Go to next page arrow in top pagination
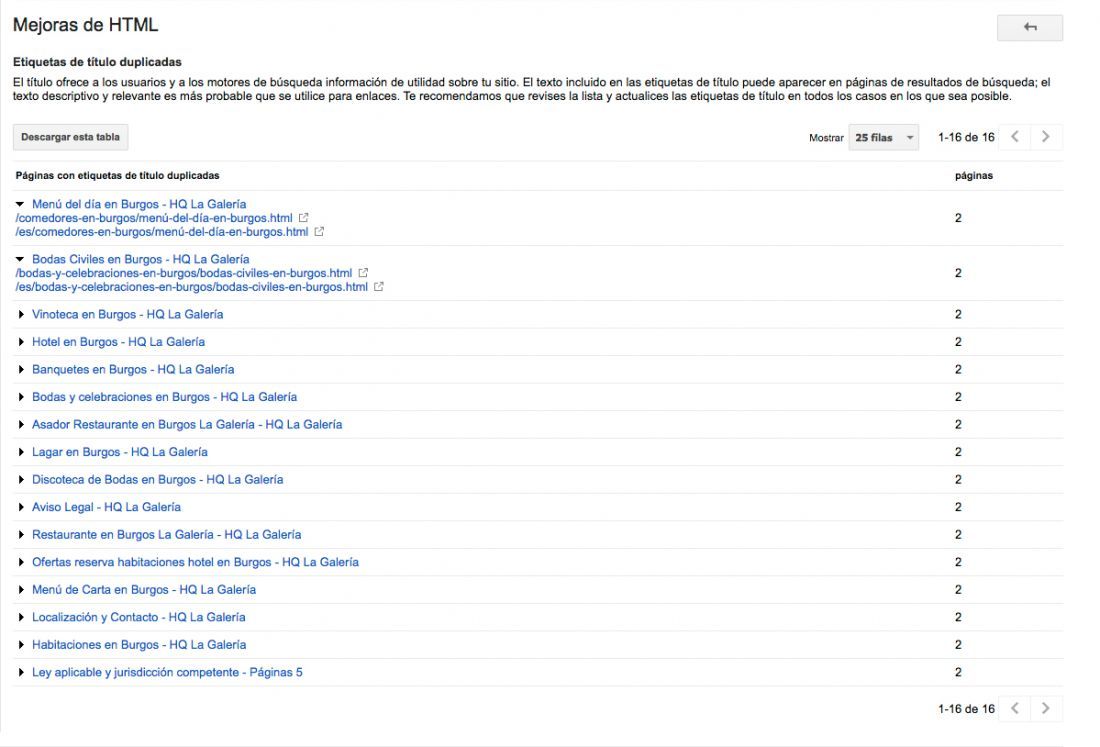1100x747 pixels. 1046,137
